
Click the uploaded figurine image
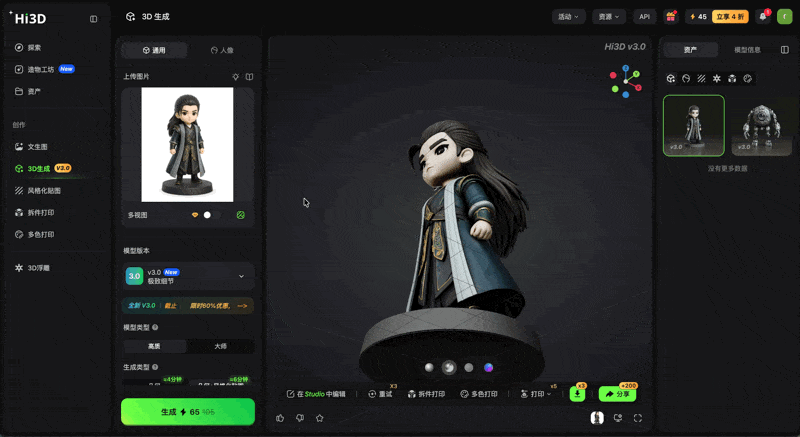(x=187, y=144)
